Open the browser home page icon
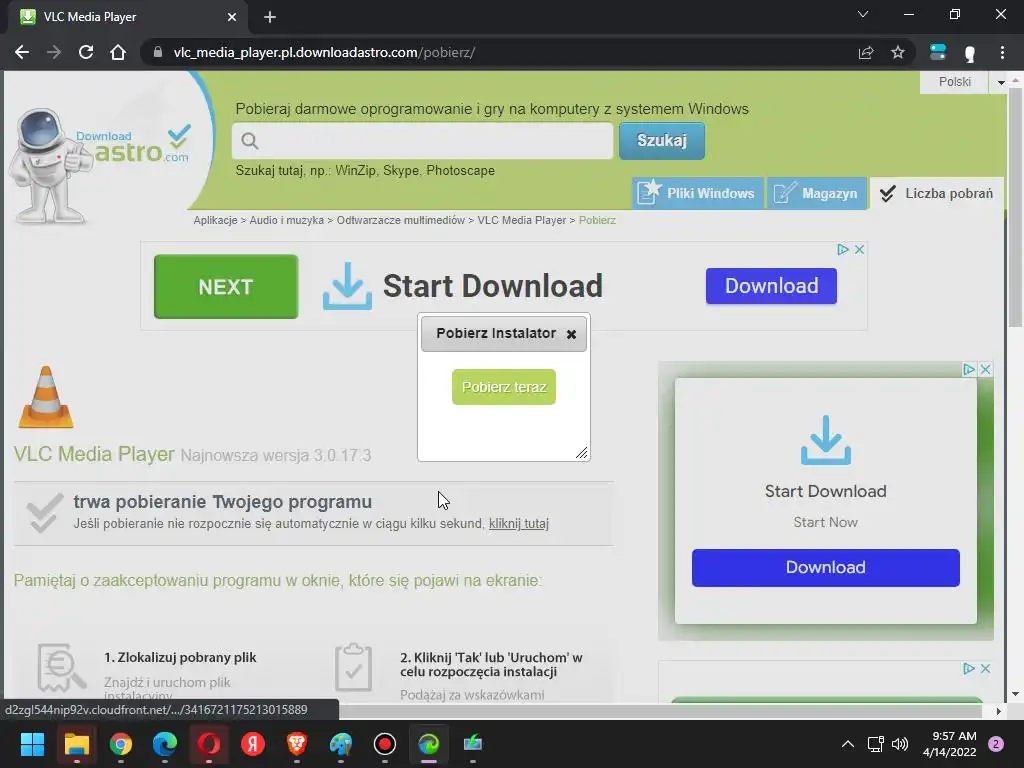The height and width of the screenshot is (768, 1024). point(118,52)
